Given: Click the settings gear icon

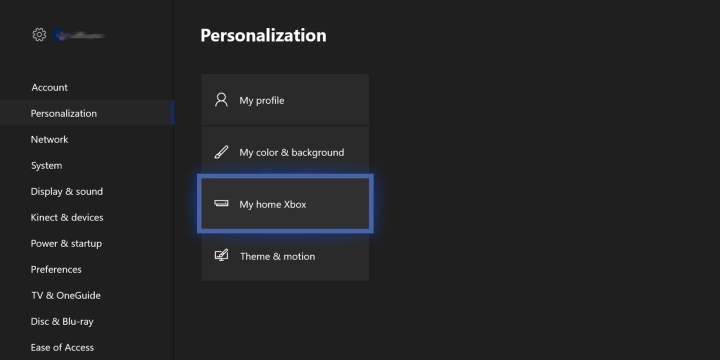Looking at the screenshot, I should [39, 35].
